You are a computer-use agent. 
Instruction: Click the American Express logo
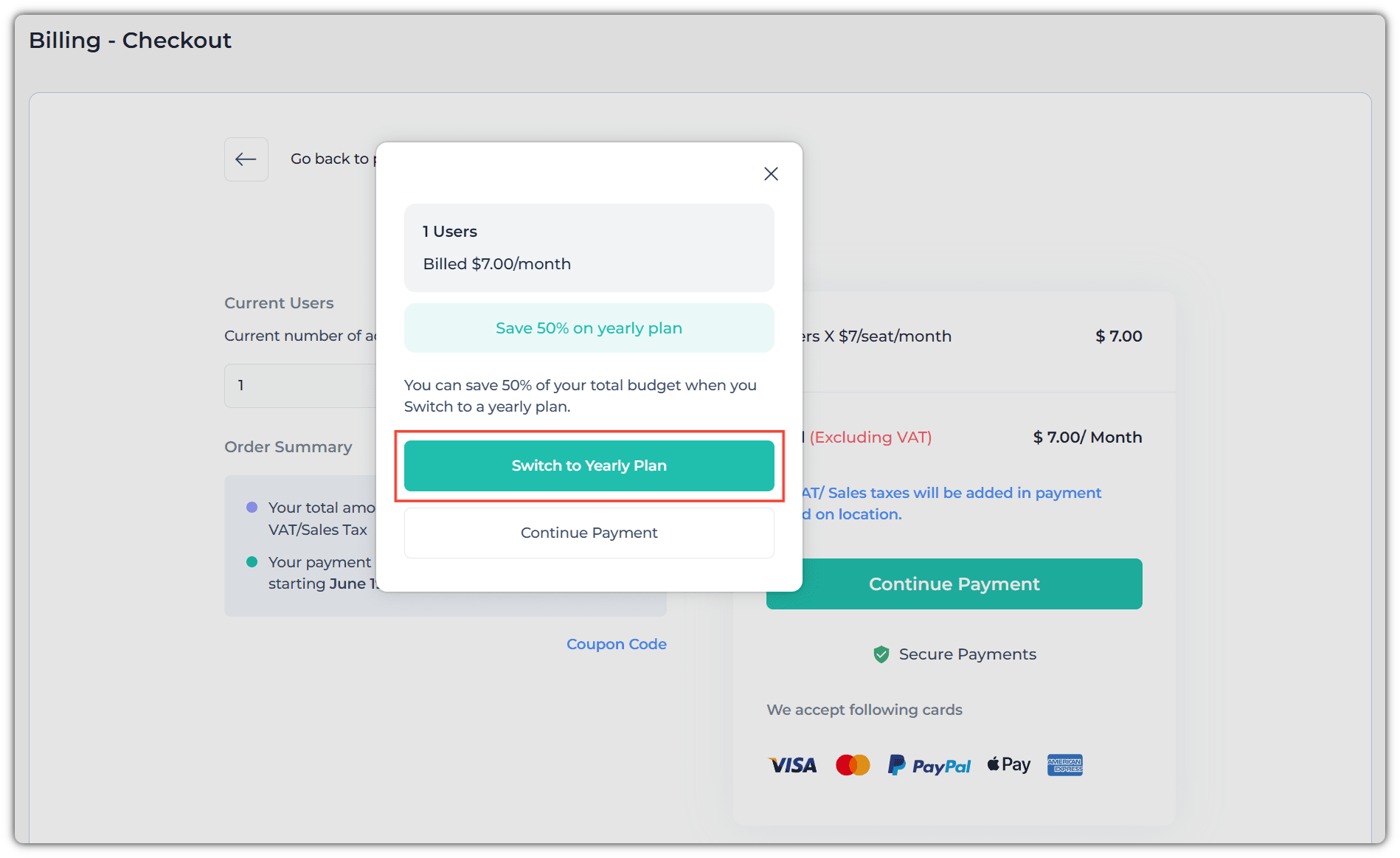[1065, 765]
